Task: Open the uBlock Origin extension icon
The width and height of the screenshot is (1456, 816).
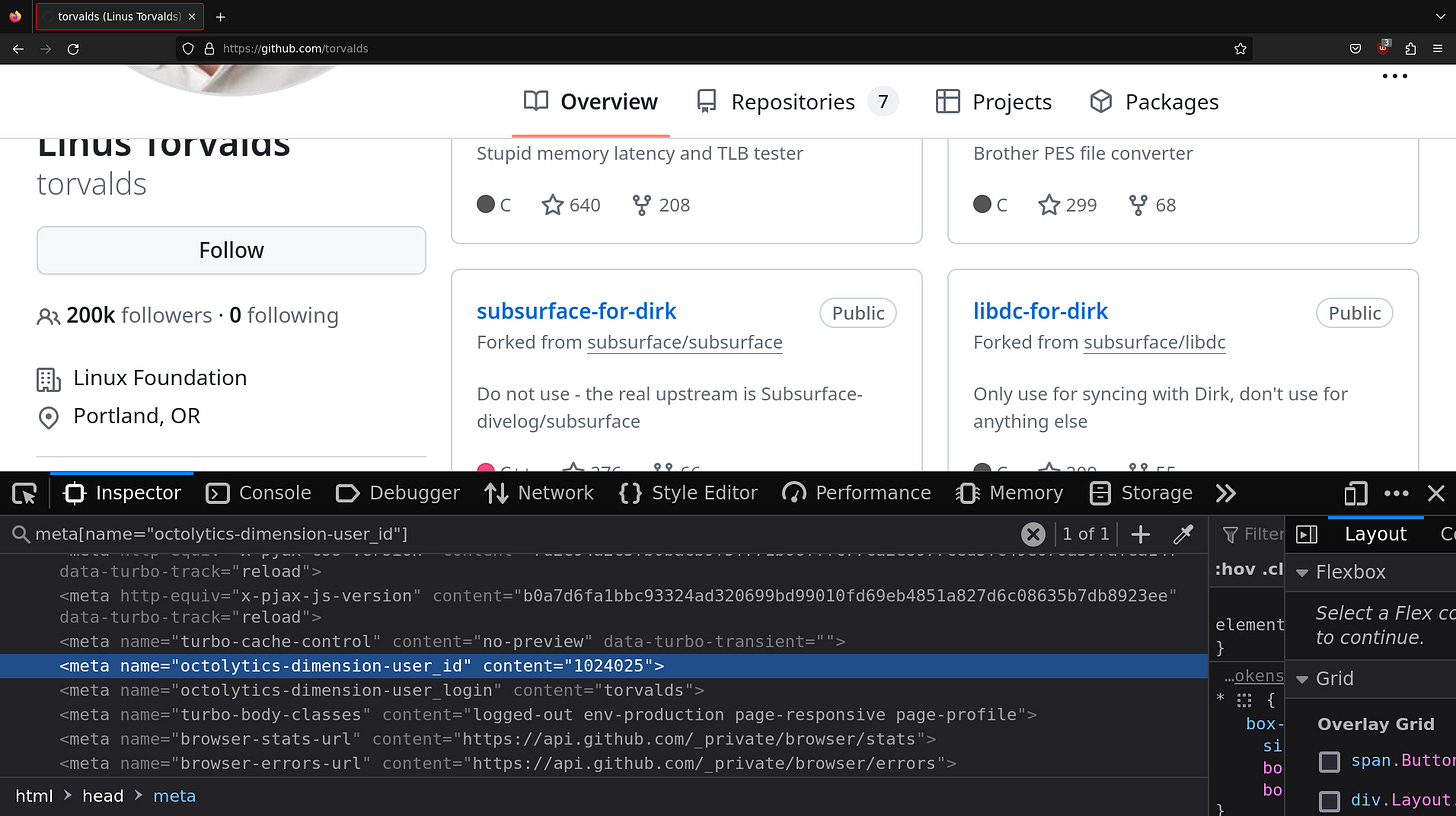Action: tap(1384, 48)
